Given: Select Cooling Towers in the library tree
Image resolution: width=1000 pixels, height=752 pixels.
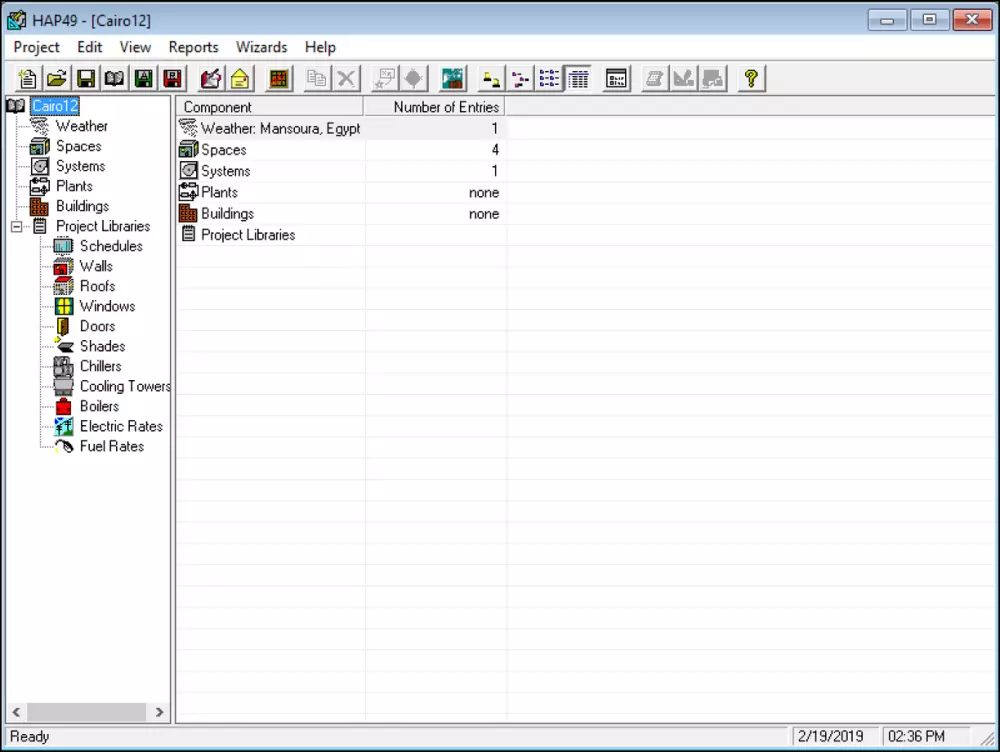Looking at the screenshot, I should pos(125,387).
